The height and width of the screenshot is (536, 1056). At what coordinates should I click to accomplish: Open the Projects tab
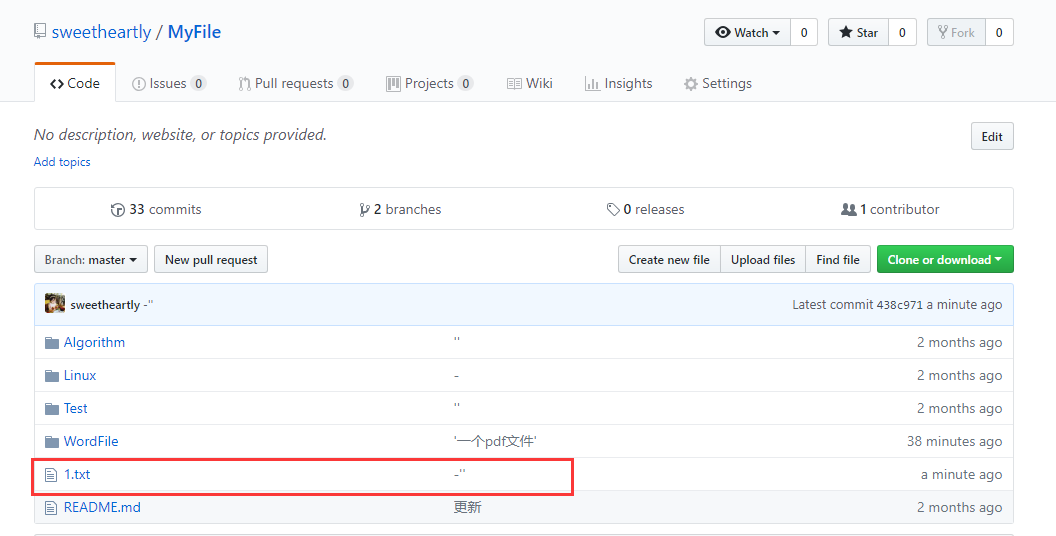430,83
